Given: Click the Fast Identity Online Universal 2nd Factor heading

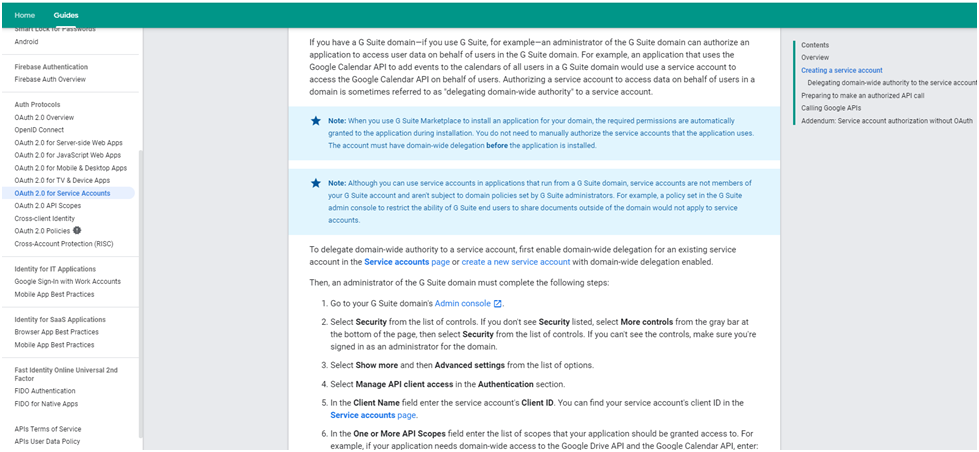Looking at the screenshot, I should pyautogui.click(x=66, y=374).
